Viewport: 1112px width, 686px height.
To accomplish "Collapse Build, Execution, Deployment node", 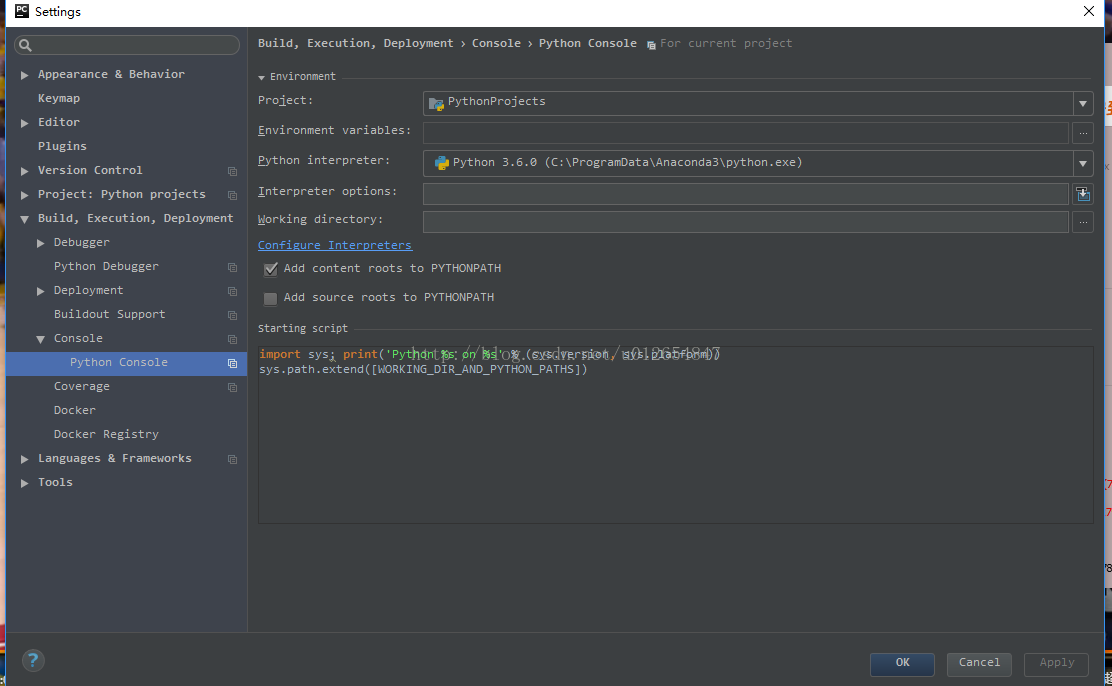I will coord(25,219).
